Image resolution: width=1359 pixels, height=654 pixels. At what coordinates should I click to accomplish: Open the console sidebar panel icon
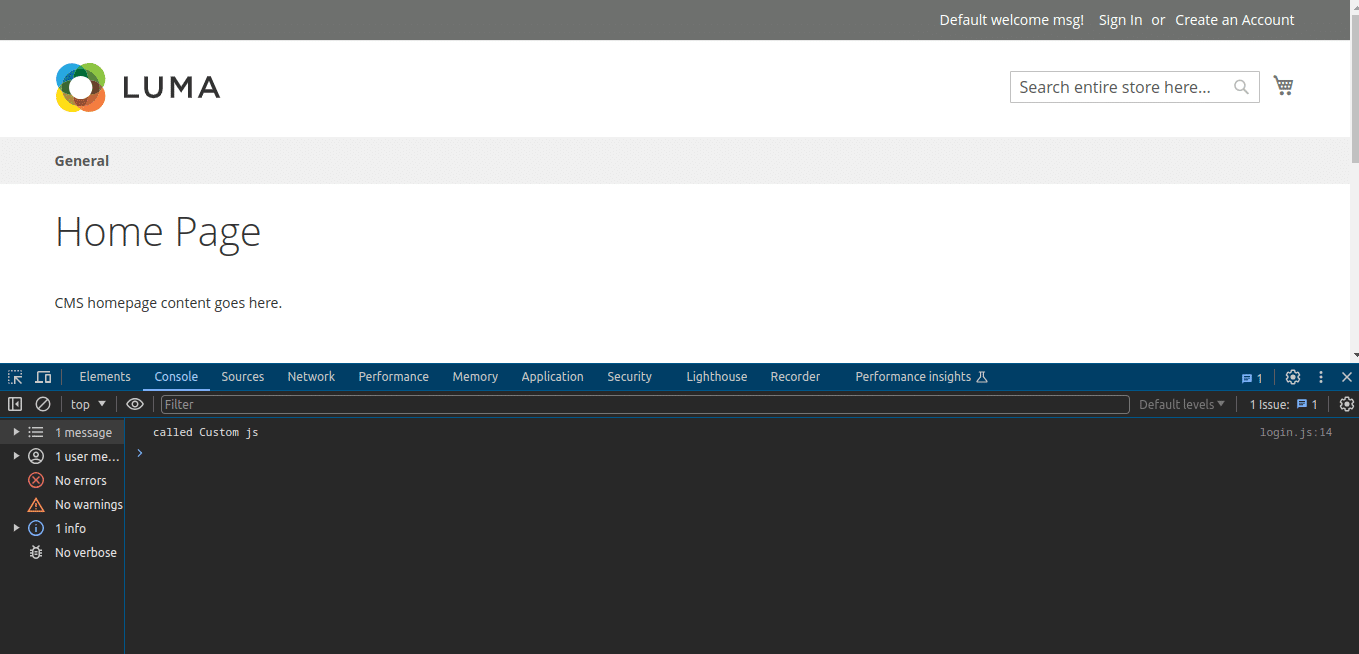click(14, 403)
